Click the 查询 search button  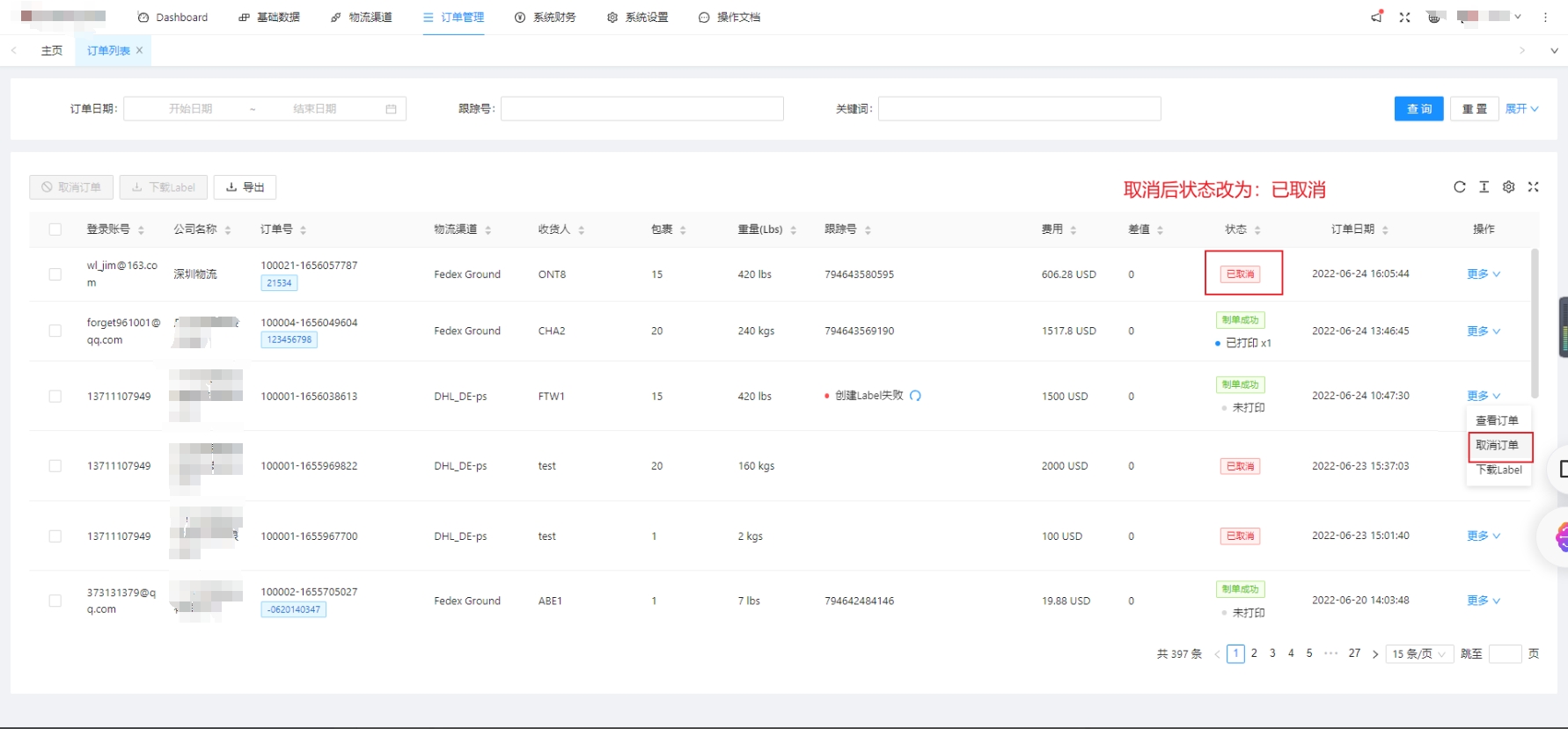(x=1418, y=109)
